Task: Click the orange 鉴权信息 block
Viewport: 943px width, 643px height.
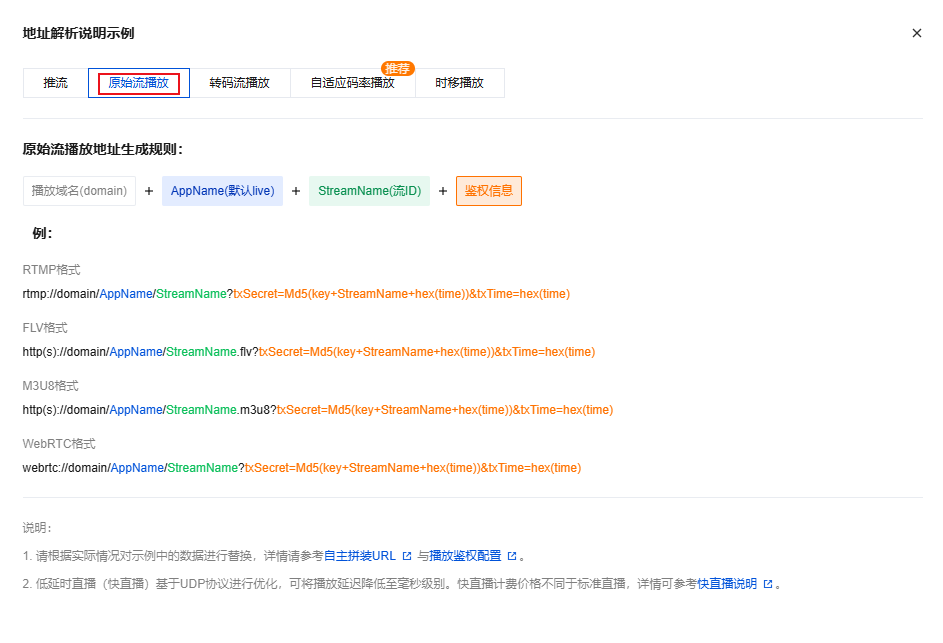Action: pyautogui.click(x=488, y=191)
